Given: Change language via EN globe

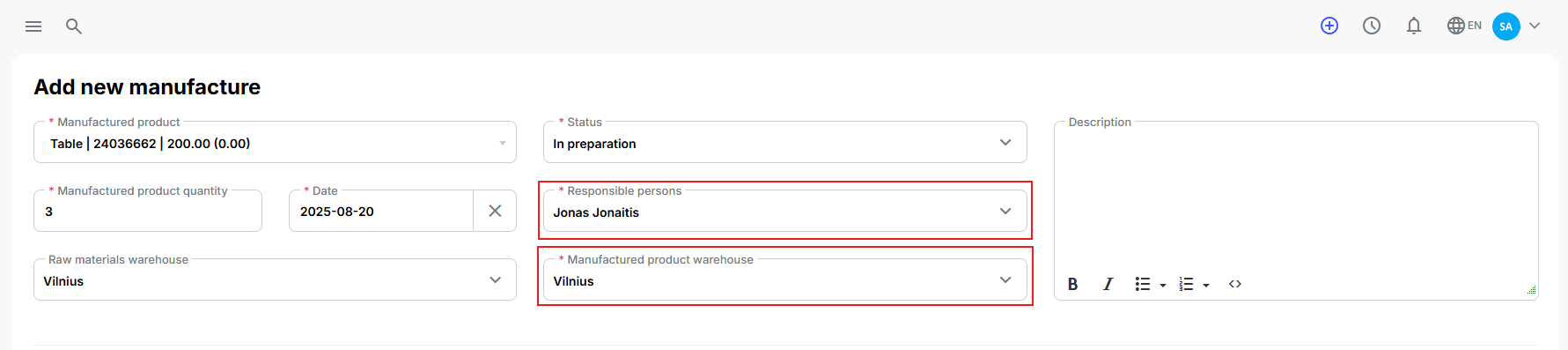Looking at the screenshot, I should point(1464,26).
